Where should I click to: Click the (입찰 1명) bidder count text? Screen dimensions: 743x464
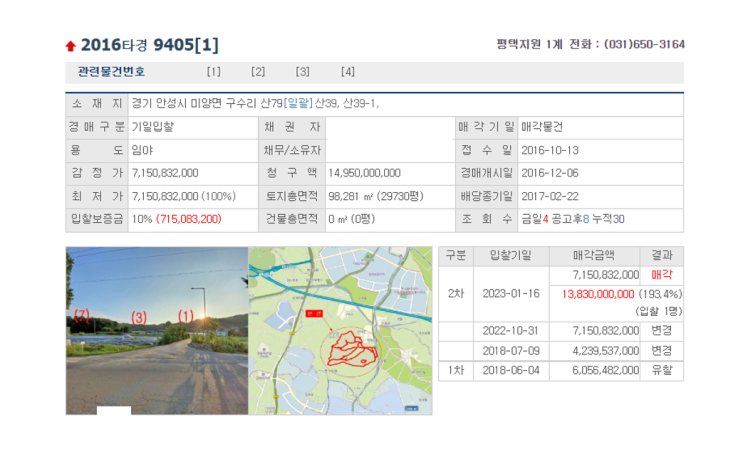click(x=659, y=311)
